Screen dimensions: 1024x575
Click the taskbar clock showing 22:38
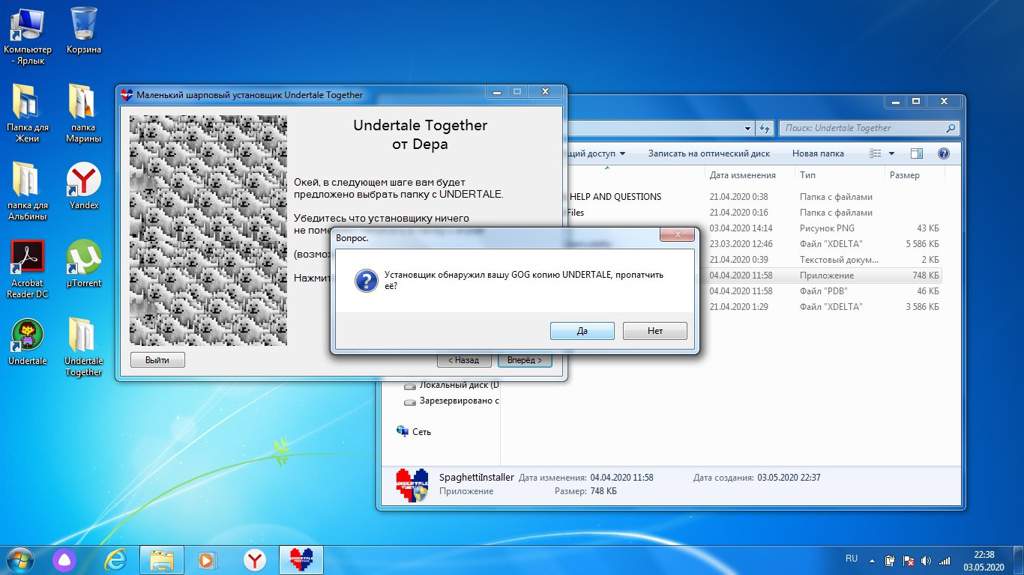pos(984,561)
